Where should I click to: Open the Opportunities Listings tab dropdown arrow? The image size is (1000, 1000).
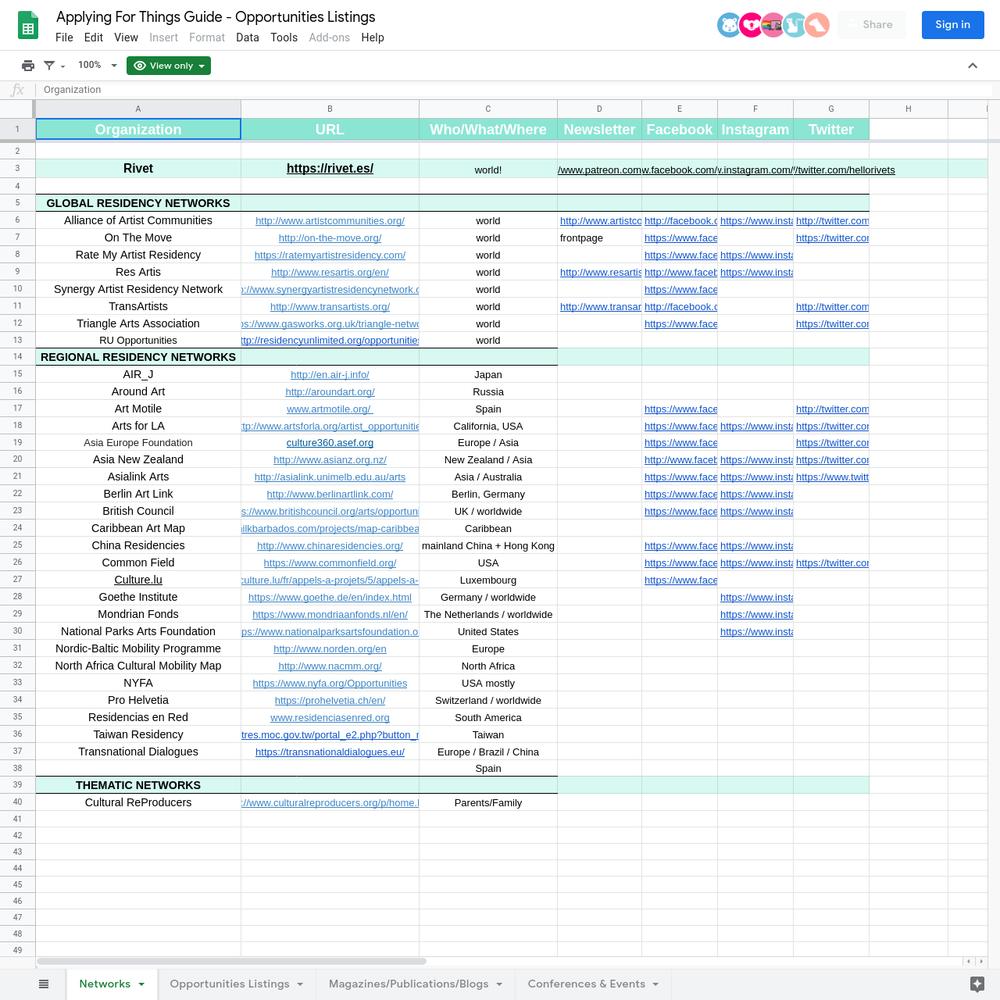(300, 984)
